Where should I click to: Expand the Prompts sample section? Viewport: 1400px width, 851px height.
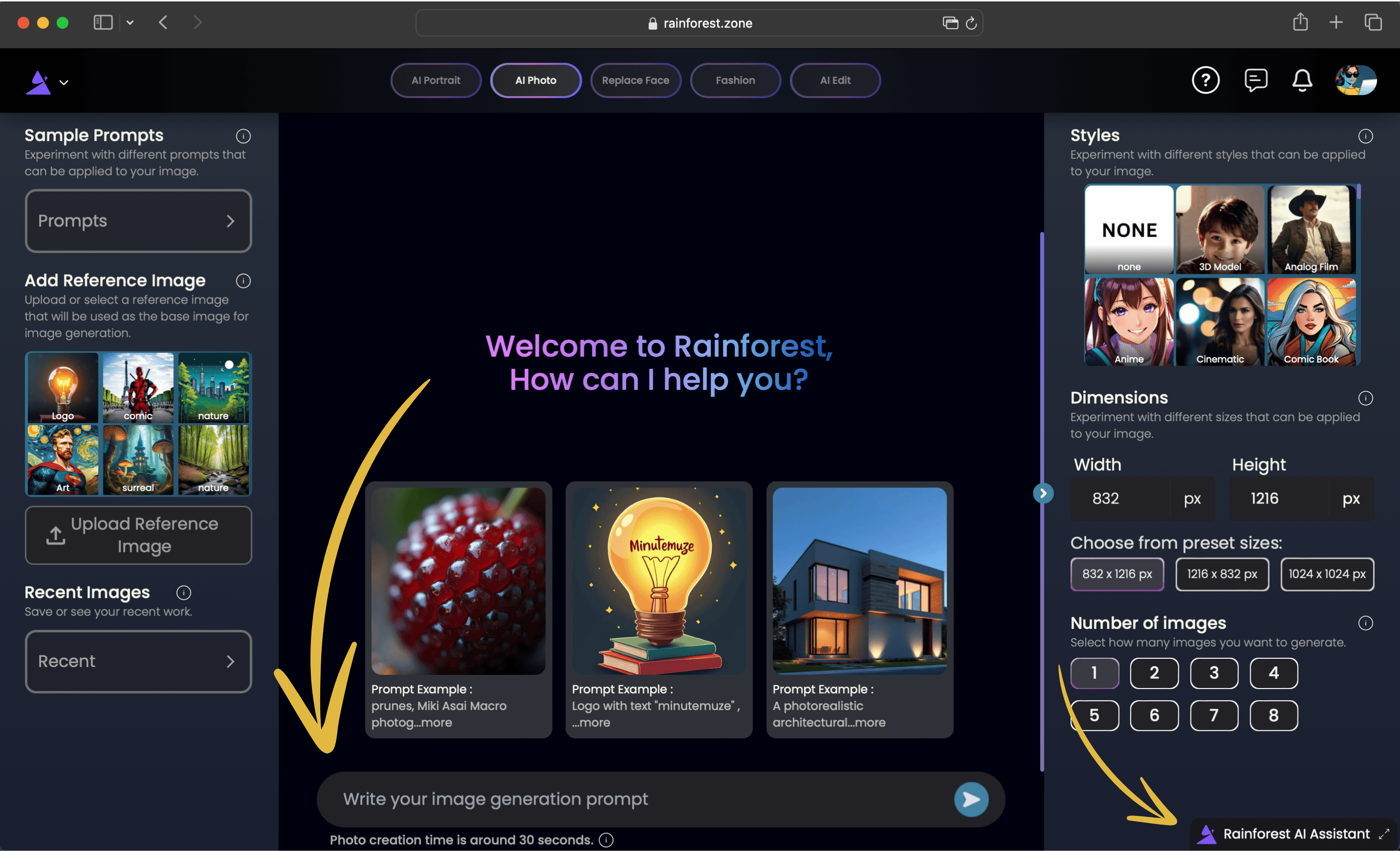click(139, 220)
